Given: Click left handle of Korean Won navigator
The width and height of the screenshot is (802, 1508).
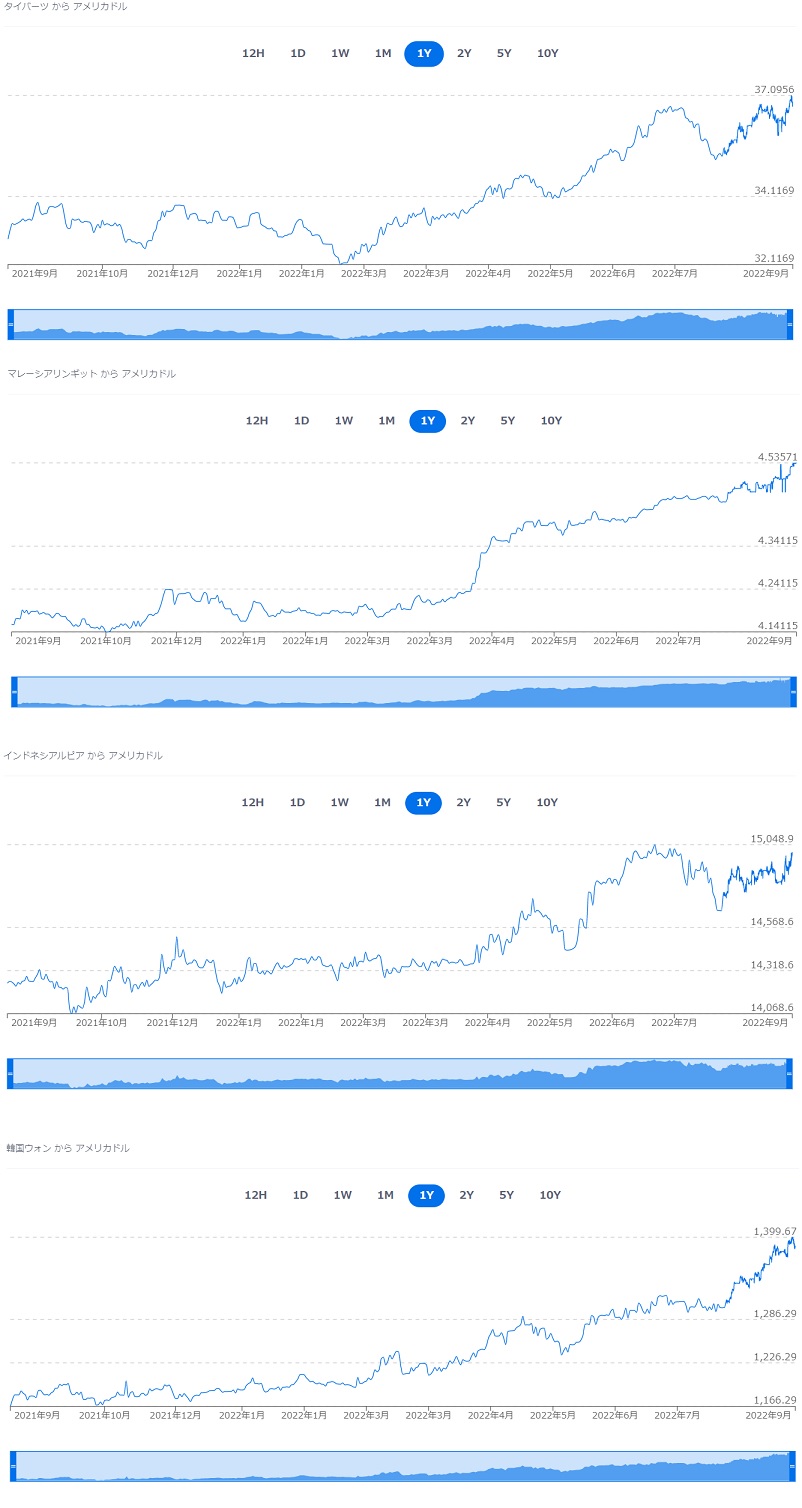Looking at the screenshot, I should click(13, 1466).
